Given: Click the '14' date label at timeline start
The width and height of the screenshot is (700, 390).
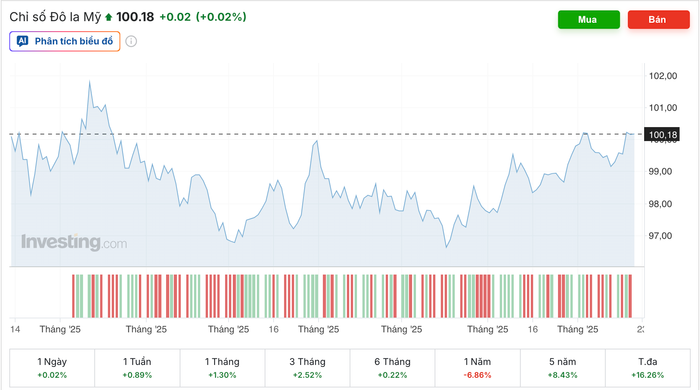Looking at the screenshot, I should 15,329.
